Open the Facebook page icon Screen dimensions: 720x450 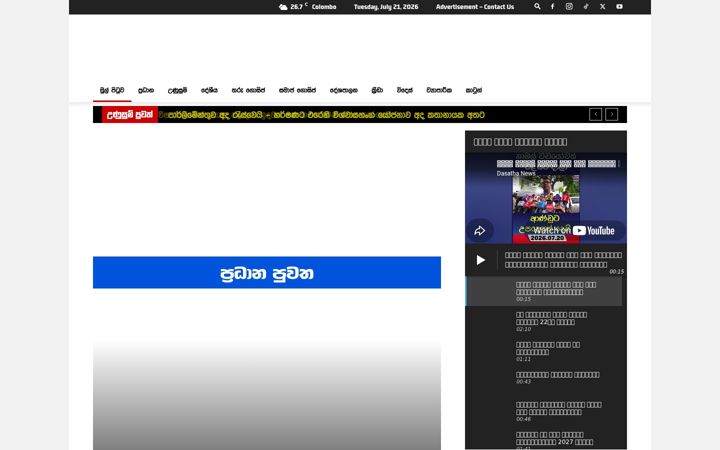click(552, 6)
